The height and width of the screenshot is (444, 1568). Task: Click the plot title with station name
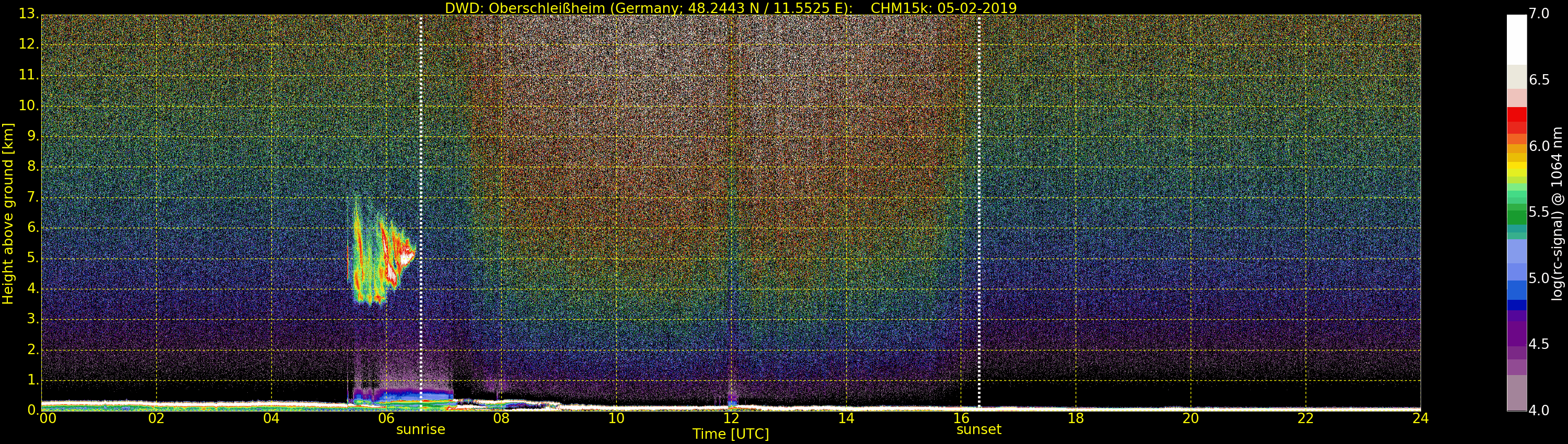tap(731, 8)
